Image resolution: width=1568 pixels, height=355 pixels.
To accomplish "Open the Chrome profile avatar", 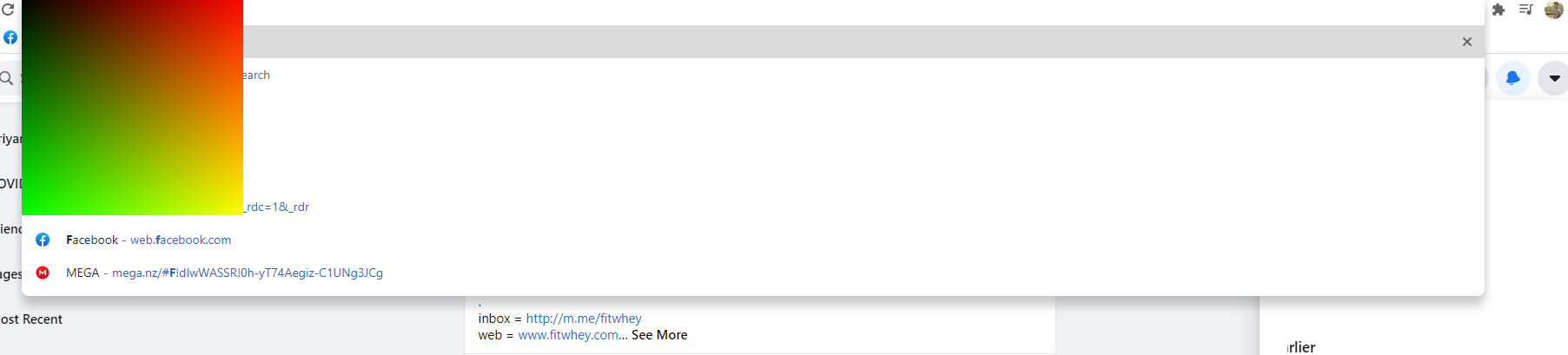I will coord(1554,10).
